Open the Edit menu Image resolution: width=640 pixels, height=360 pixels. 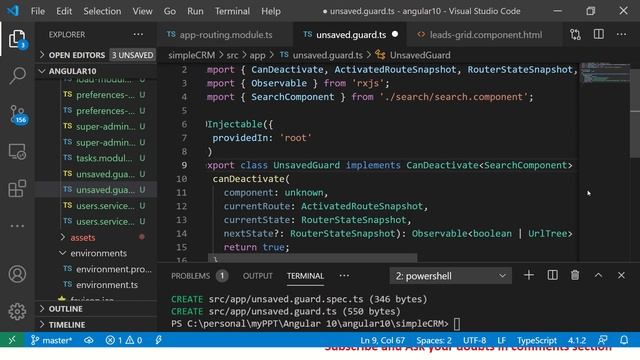pyautogui.click(x=64, y=11)
